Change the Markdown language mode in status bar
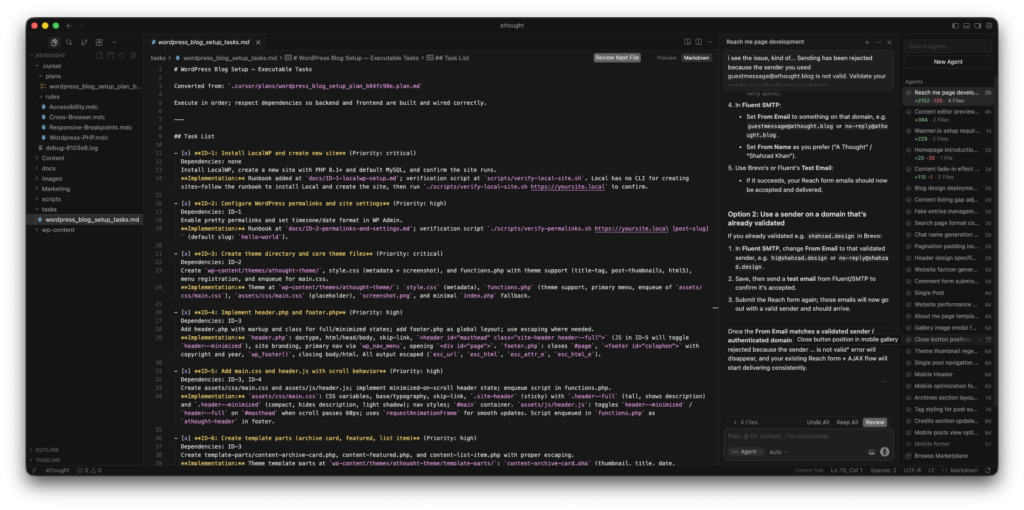The height and width of the screenshot is (510, 1024). [964, 470]
